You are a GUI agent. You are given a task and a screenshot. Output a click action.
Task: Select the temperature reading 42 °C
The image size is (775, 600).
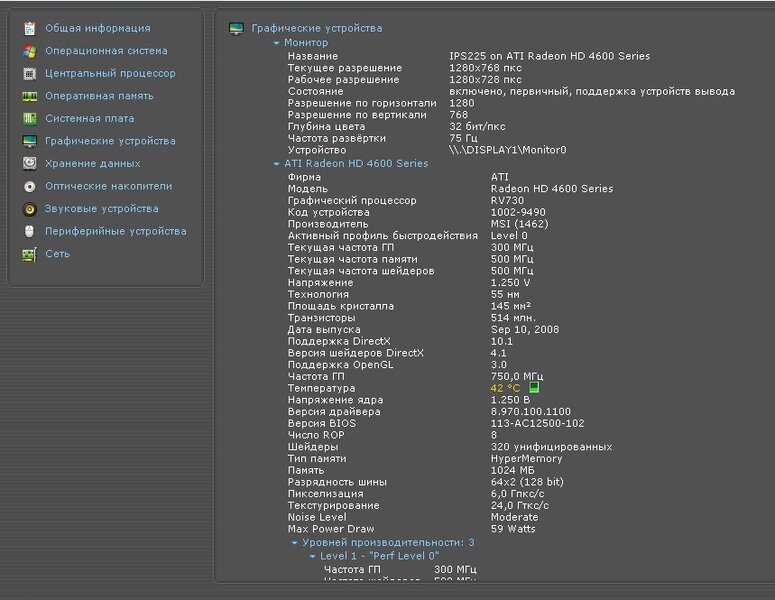(505, 388)
